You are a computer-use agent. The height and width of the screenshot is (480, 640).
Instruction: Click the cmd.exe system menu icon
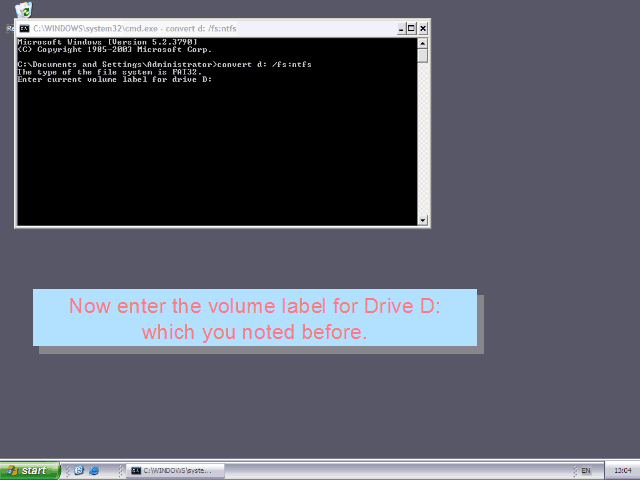24,28
